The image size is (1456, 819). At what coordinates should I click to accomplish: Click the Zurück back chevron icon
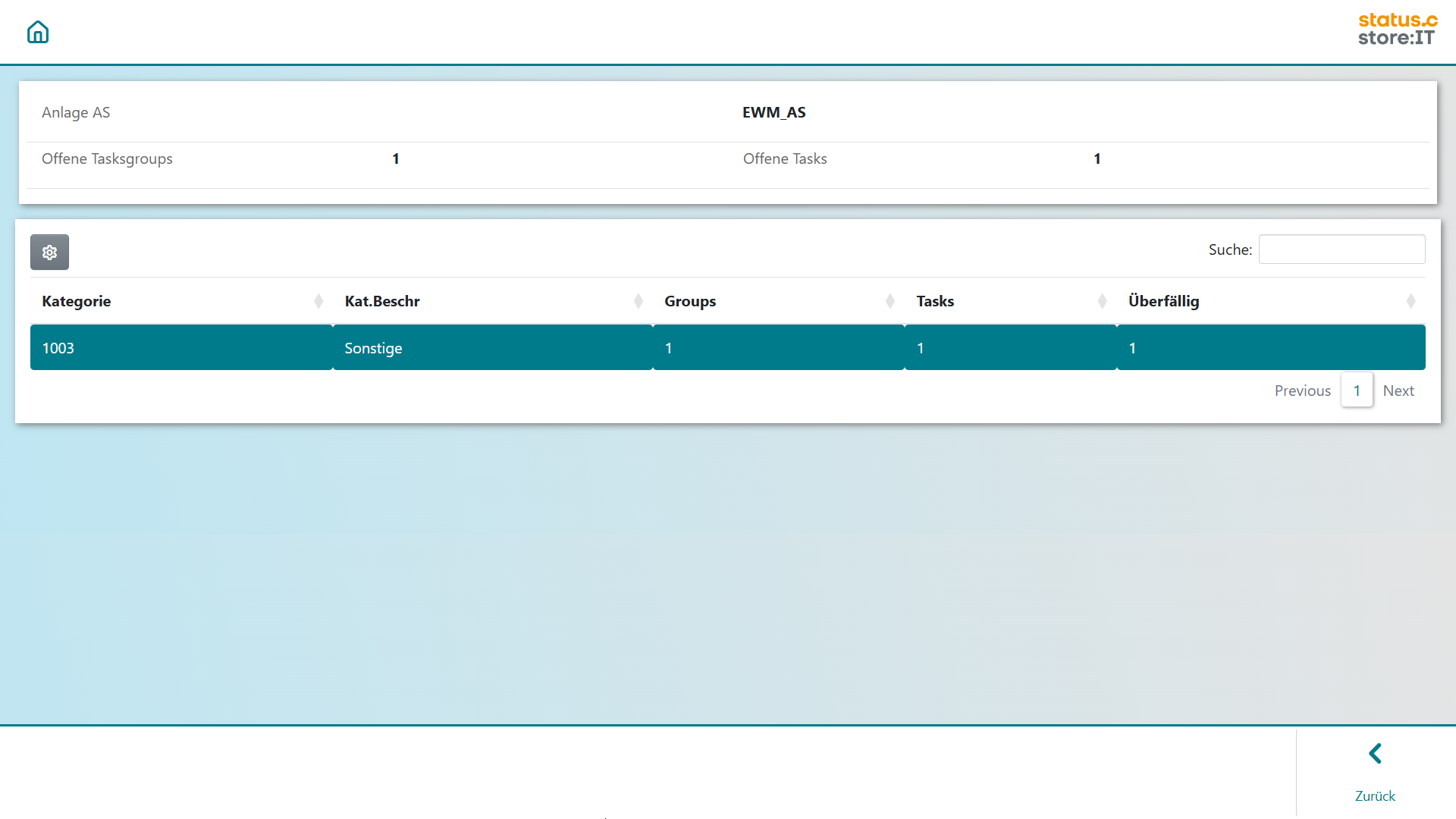coord(1375,754)
